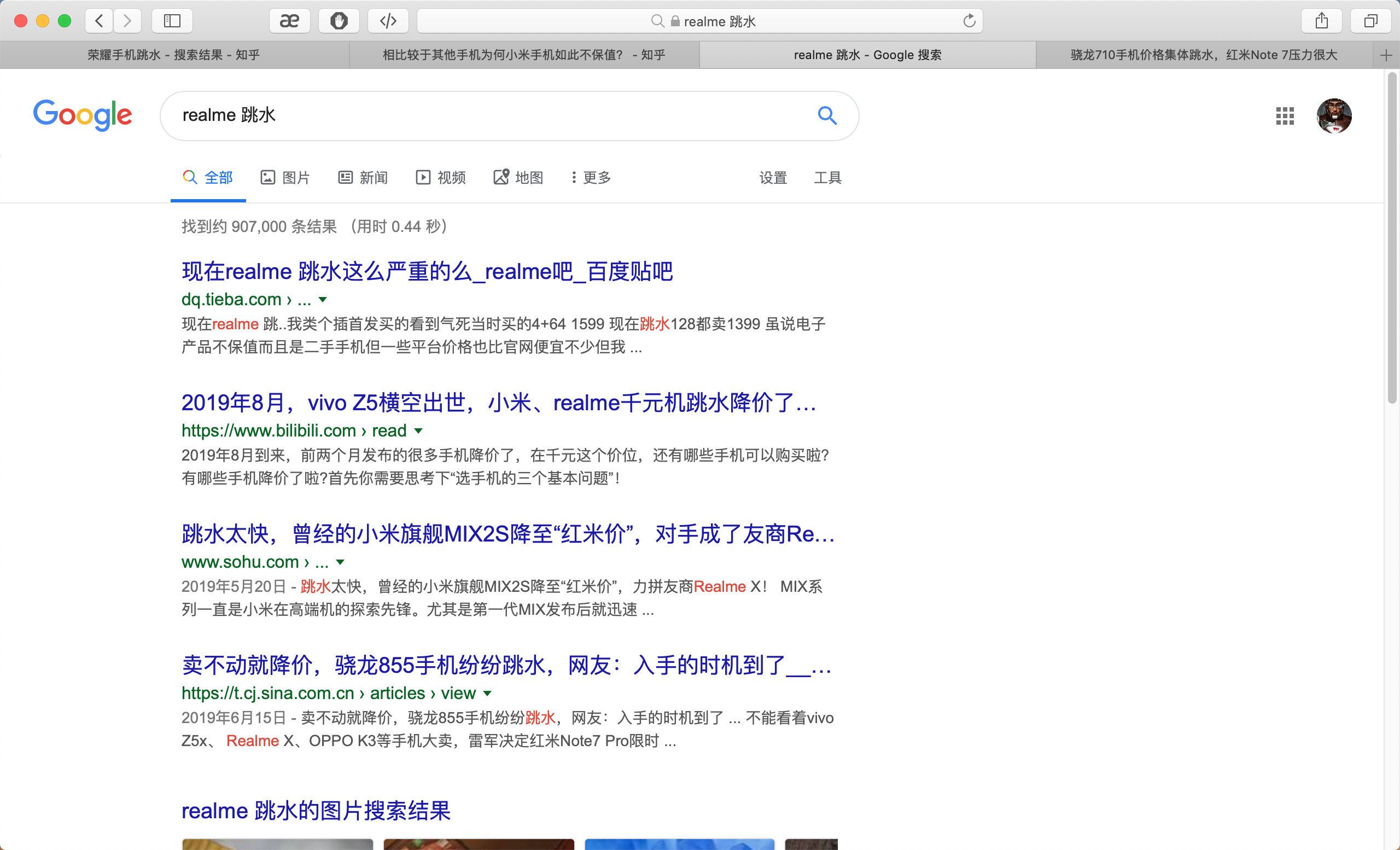Show all tabs overview
The height and width of the screenshot is (850, 1400).
pos(1370,21)
